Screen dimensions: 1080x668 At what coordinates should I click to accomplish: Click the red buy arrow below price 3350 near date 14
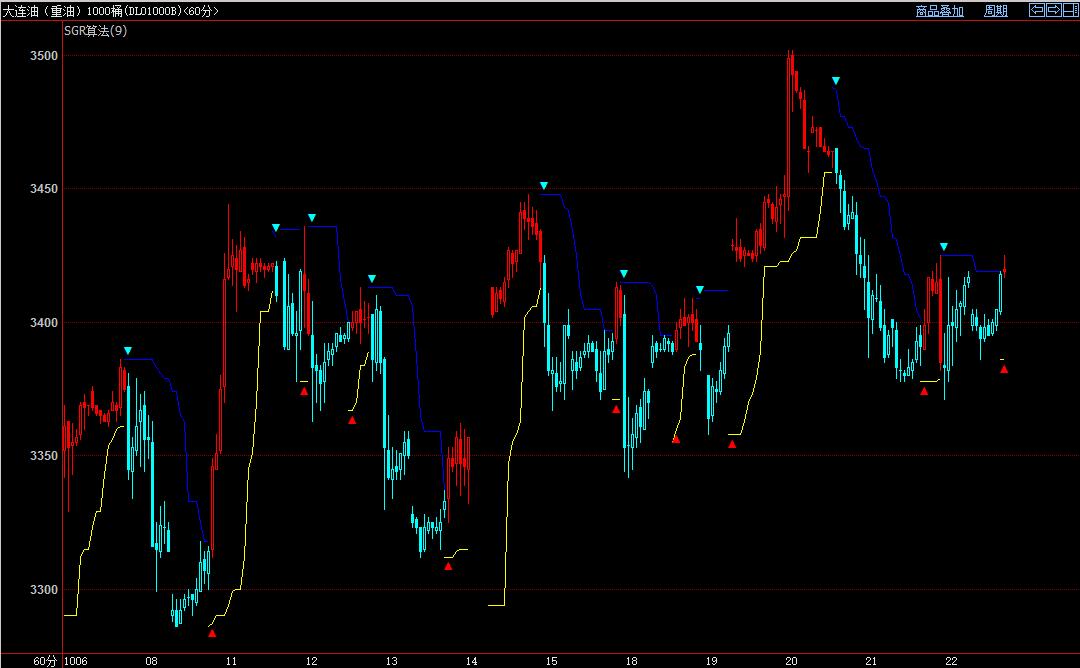pyautogui.click(x=448, y=567)
